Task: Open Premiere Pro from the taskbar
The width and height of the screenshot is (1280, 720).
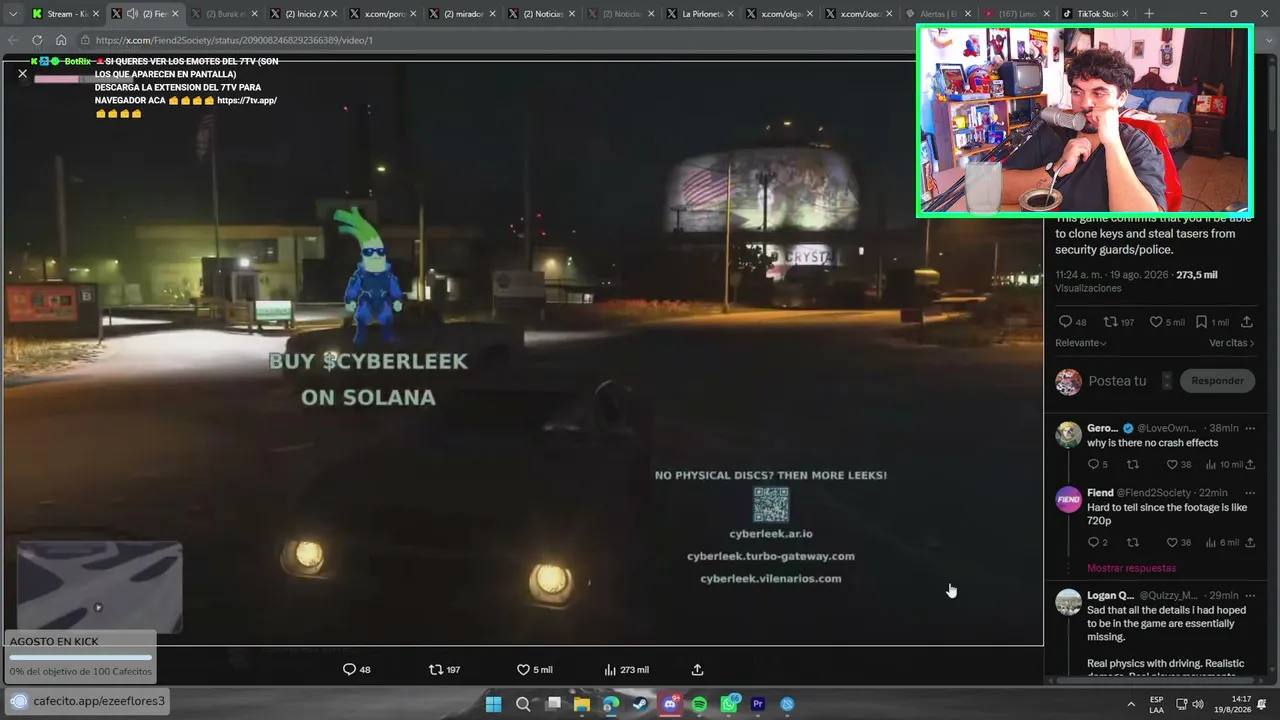Action: (758, 704)
